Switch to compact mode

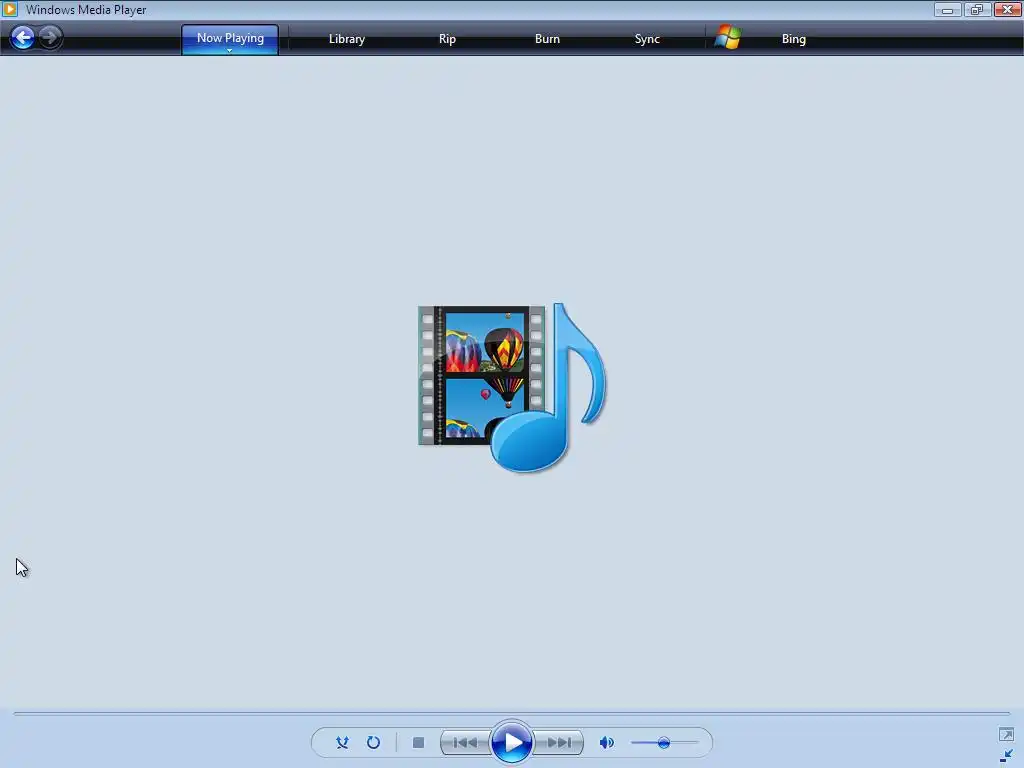(x=1006, y=756)
